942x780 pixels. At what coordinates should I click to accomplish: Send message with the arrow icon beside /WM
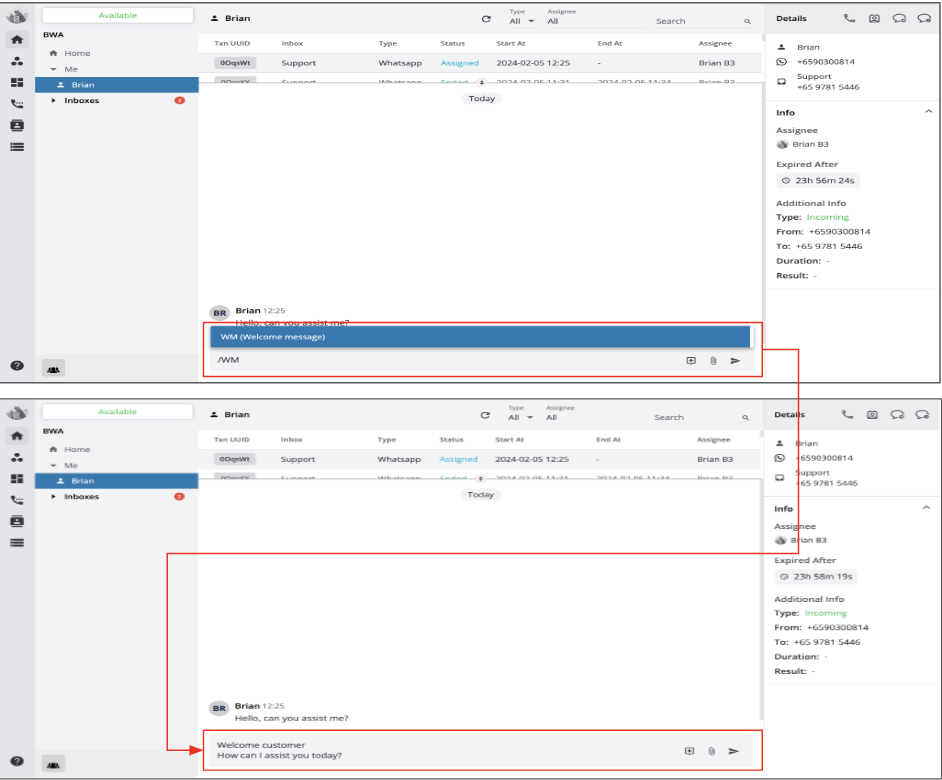coord(735,361)
